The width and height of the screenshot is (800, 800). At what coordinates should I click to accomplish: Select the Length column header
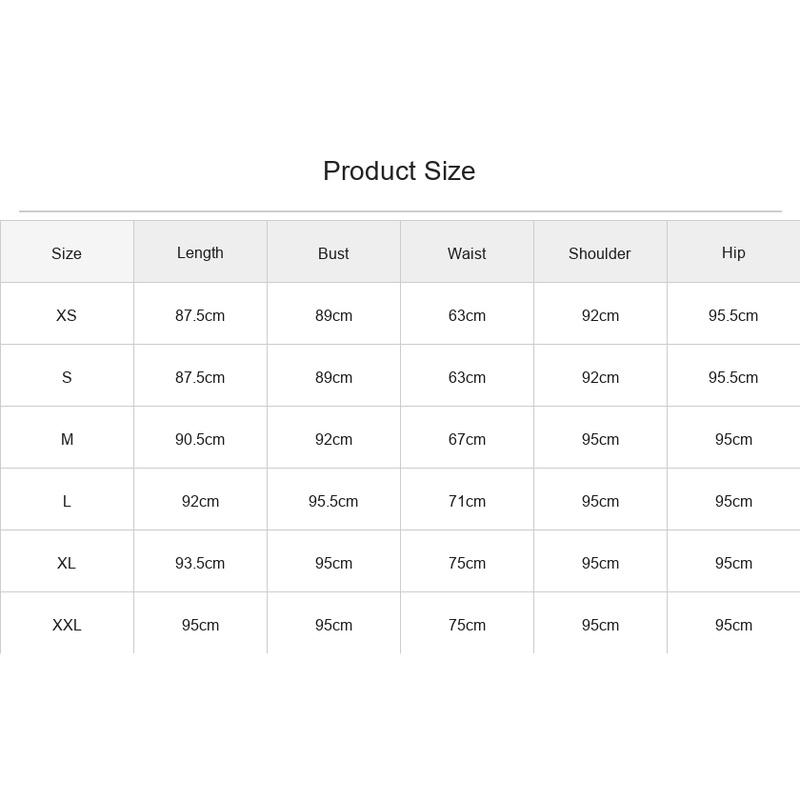point(200,253)
